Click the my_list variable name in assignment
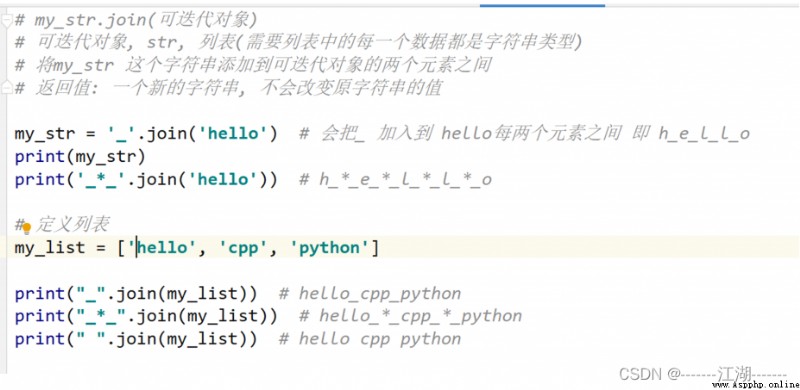The height and width of the screenshot is (390, 800). (49, 248)
